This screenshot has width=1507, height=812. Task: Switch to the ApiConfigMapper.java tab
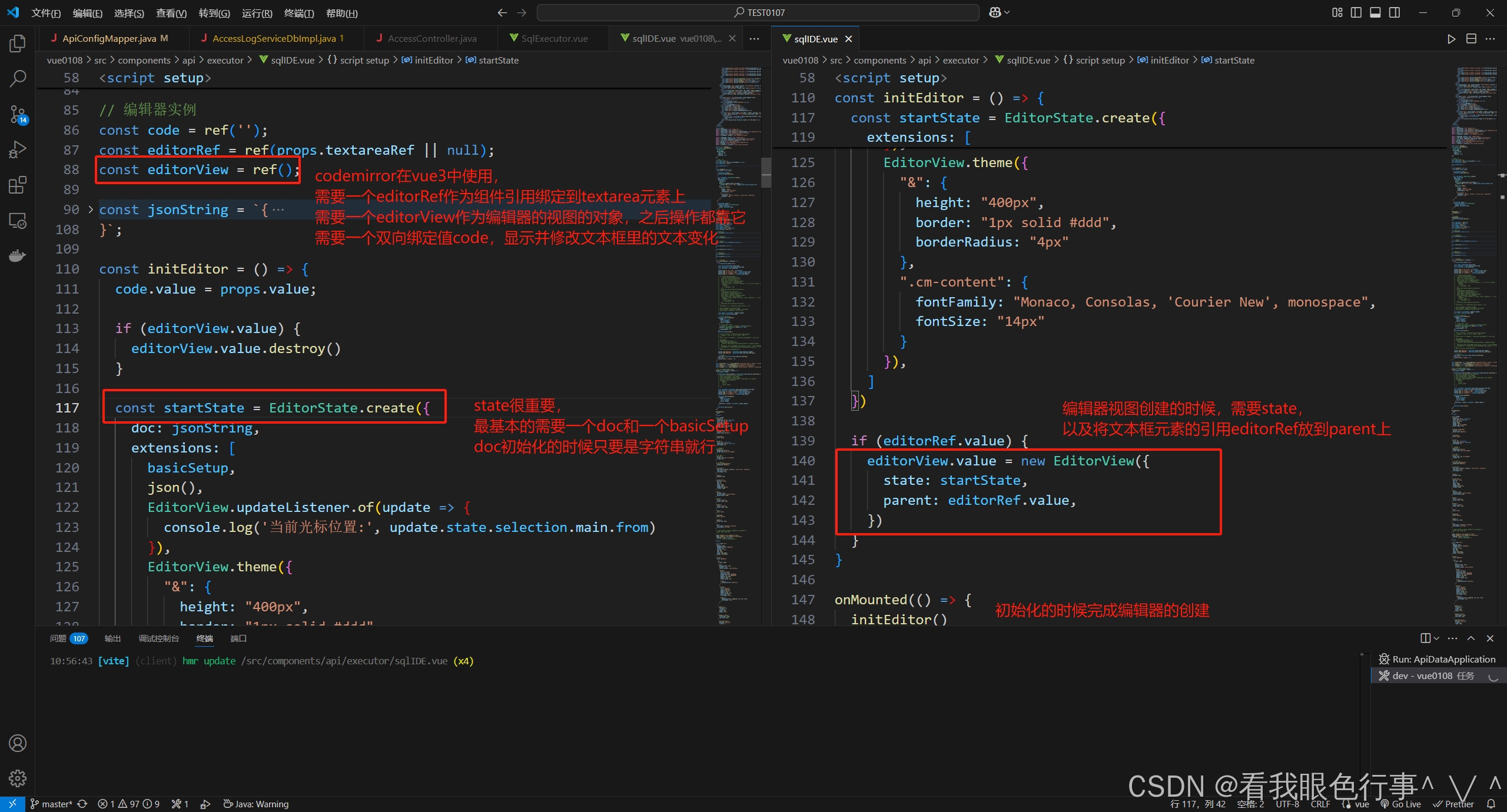109,38
